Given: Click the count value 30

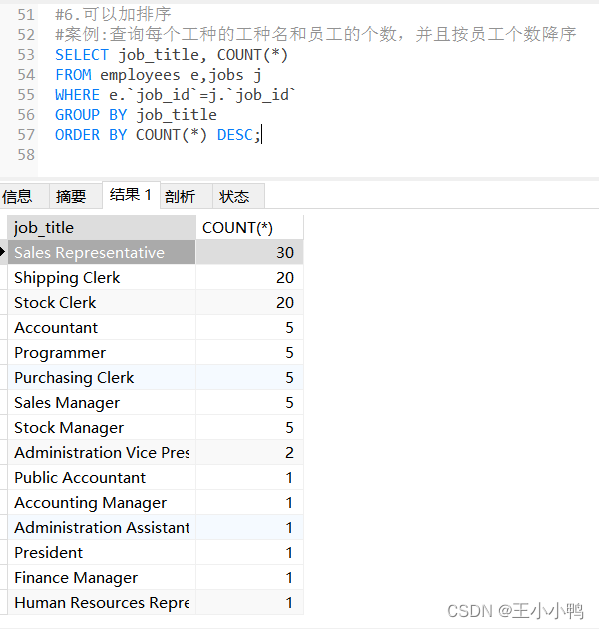Looking at the screenshot, I should [249, 252].
